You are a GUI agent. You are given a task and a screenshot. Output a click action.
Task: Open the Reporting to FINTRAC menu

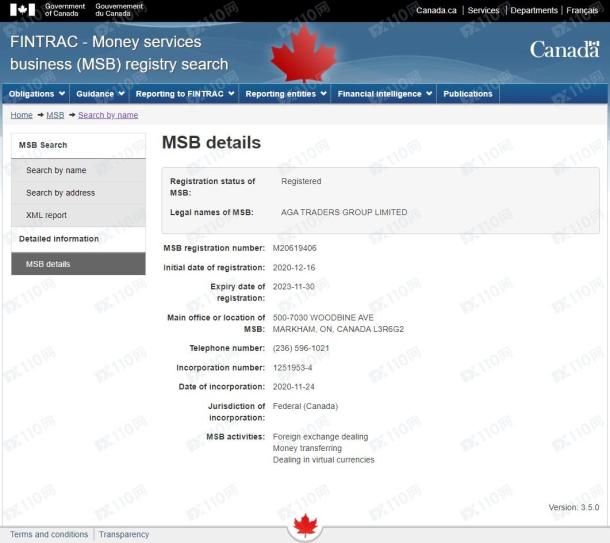click(184, 94)
